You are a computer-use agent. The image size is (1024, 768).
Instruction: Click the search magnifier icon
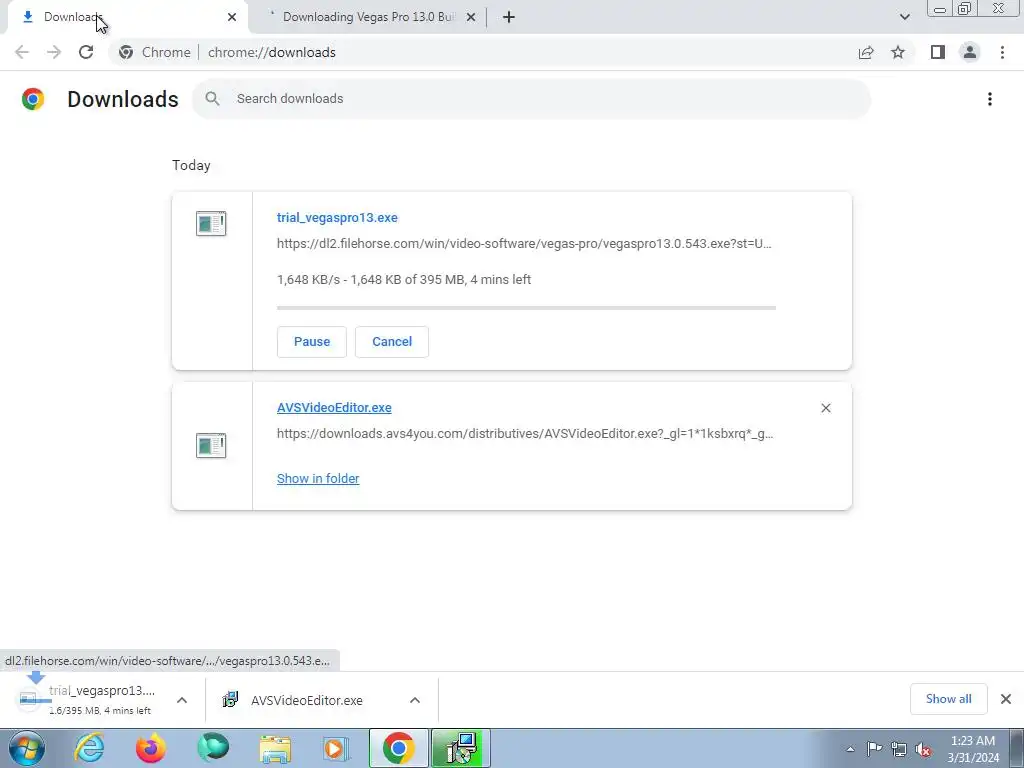212,99
